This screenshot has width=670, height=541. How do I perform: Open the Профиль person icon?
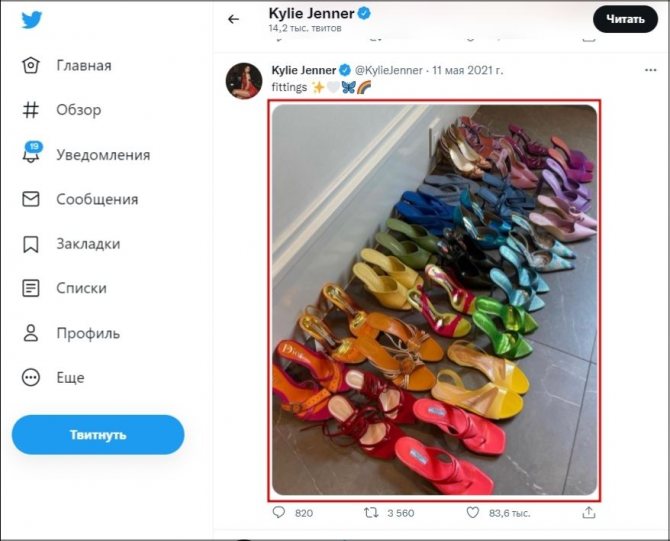(x=31, y=333)
